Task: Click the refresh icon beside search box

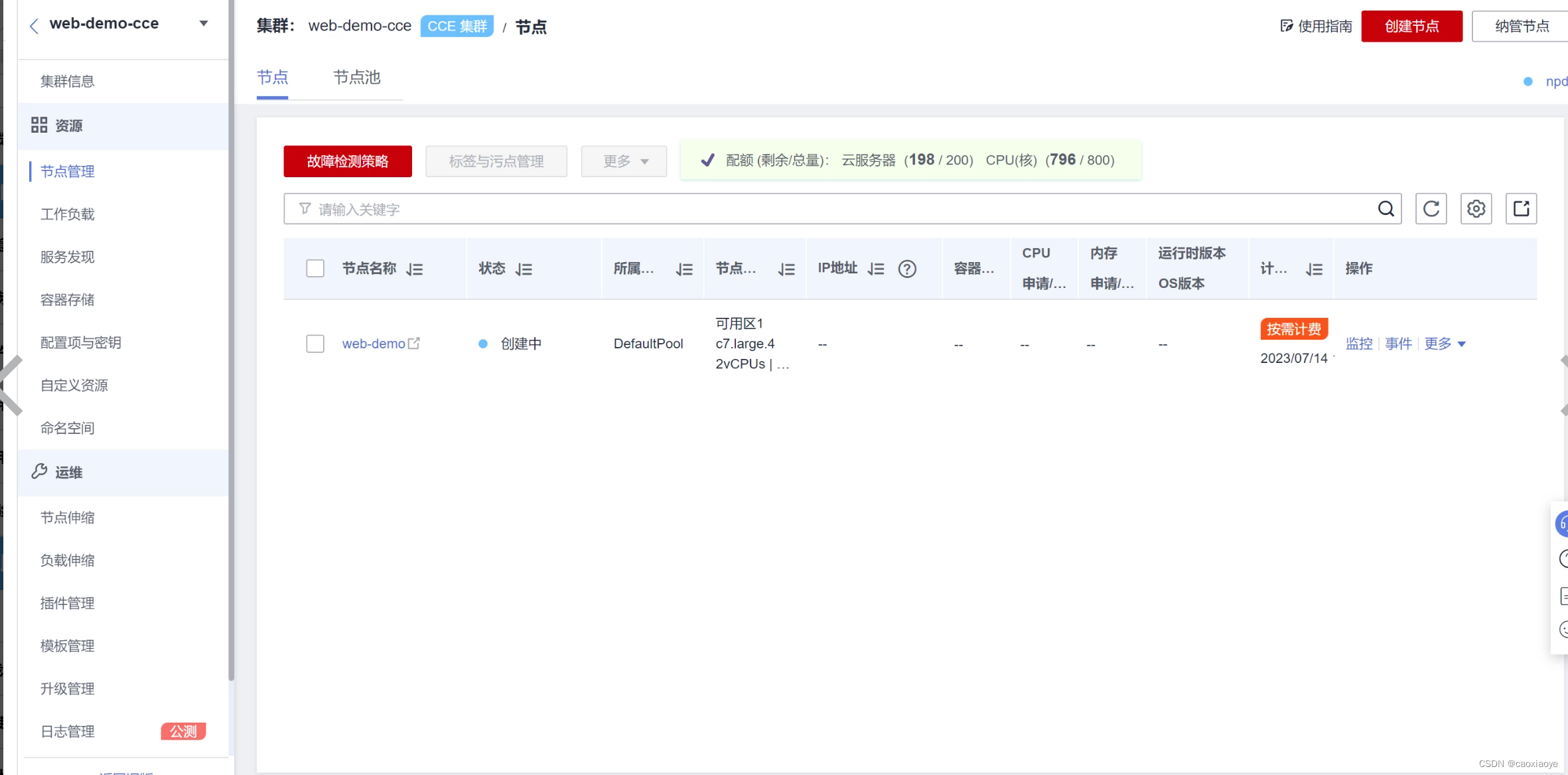Action: pyautogui.click(x=1431, y=209)
